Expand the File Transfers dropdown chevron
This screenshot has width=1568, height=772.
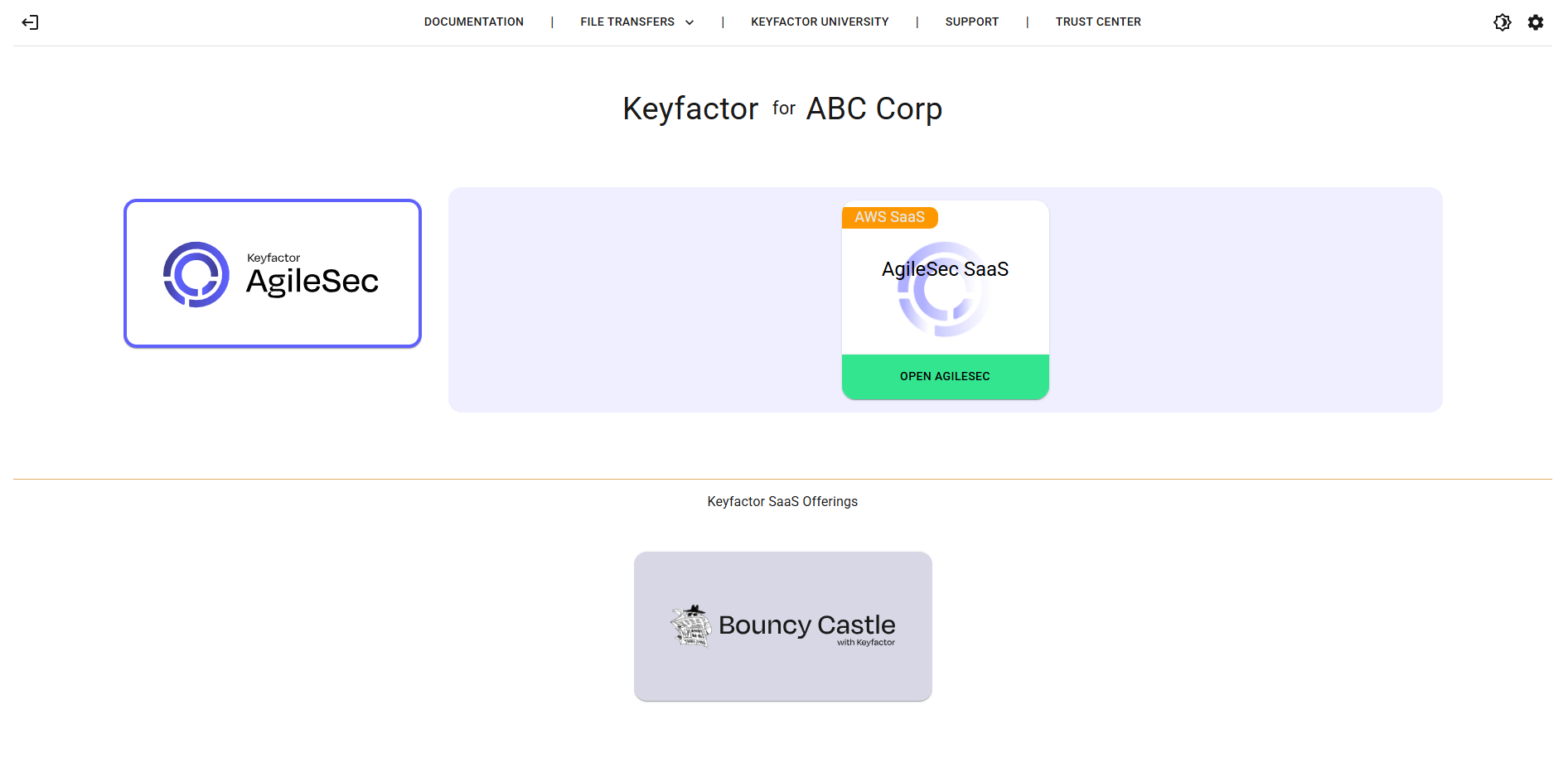pos(690,22)
